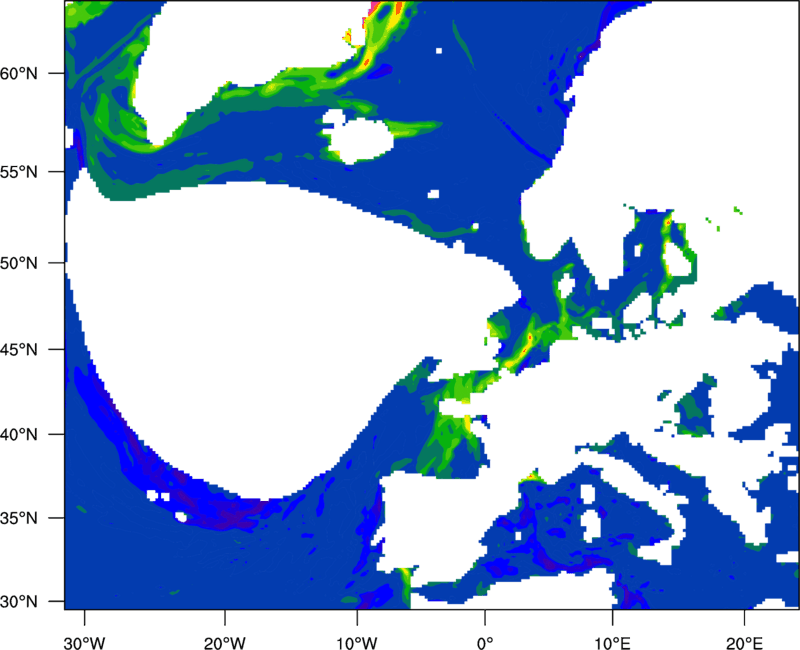Click the 10°W longitude label
This screenshot has width=800, height=650.
(357, 643)
